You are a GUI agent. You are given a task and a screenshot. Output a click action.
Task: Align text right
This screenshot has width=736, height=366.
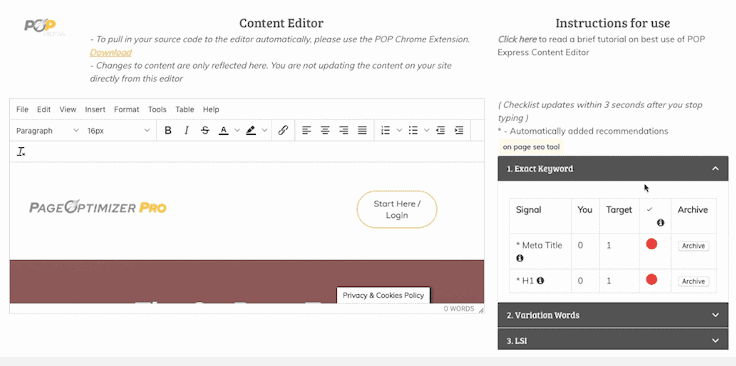coord(344,130)
